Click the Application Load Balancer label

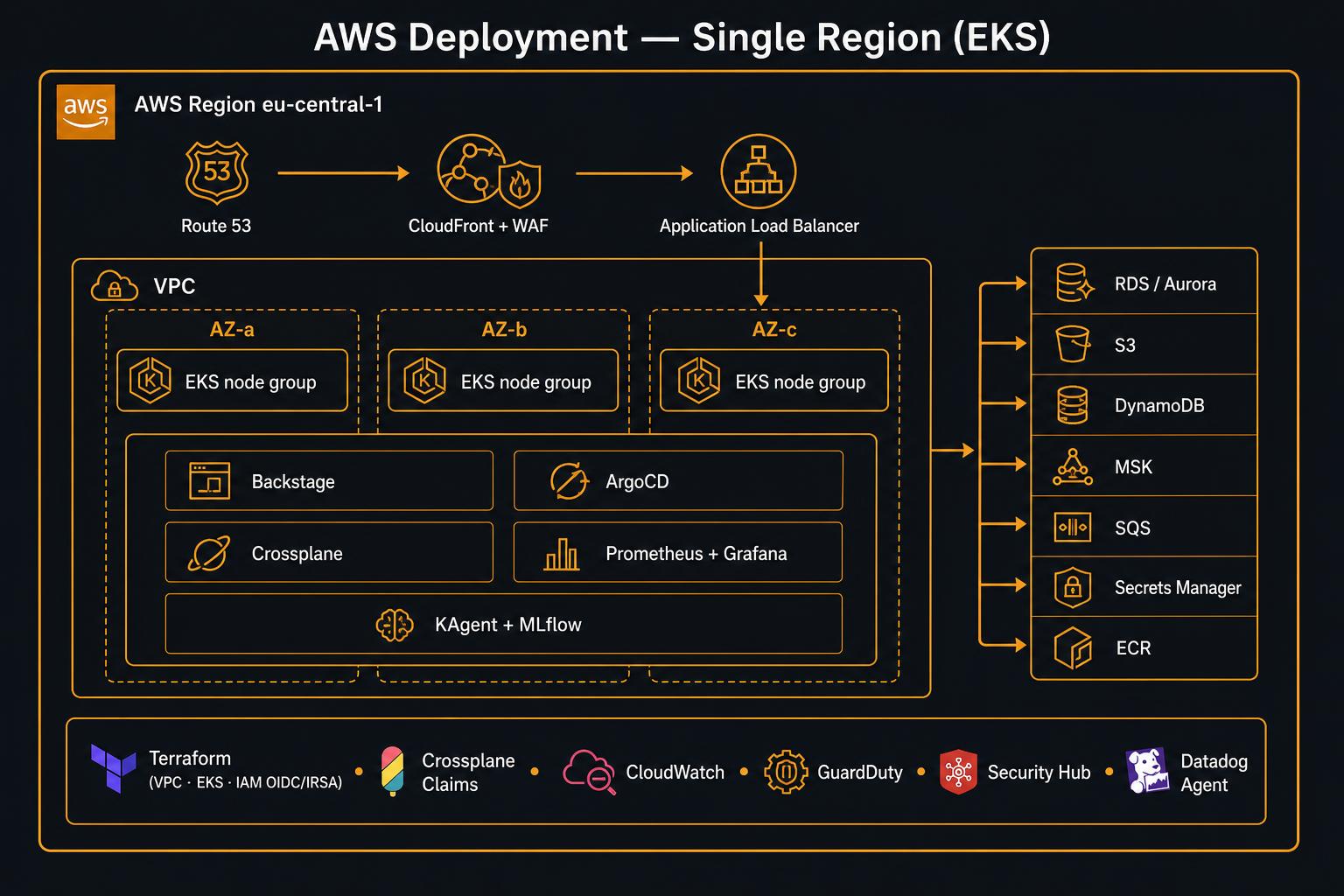tap(759, 226)
